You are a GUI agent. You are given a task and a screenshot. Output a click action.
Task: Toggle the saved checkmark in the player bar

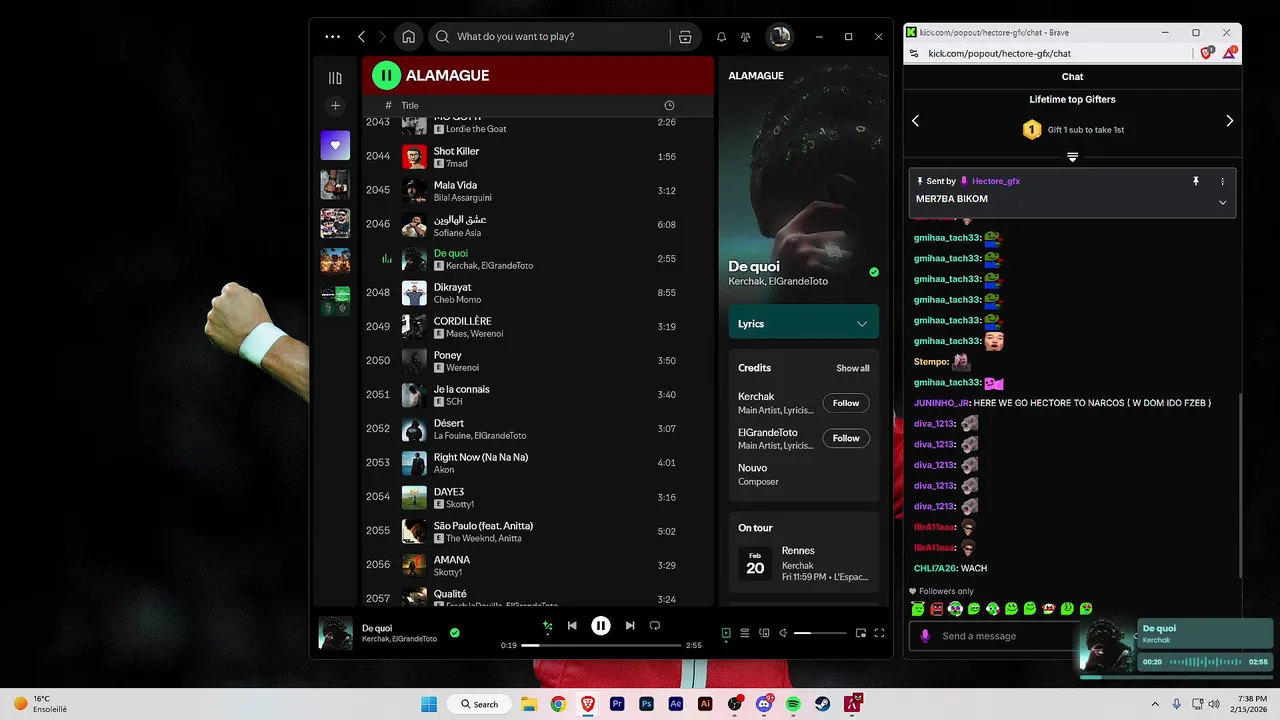click(455, 633)
